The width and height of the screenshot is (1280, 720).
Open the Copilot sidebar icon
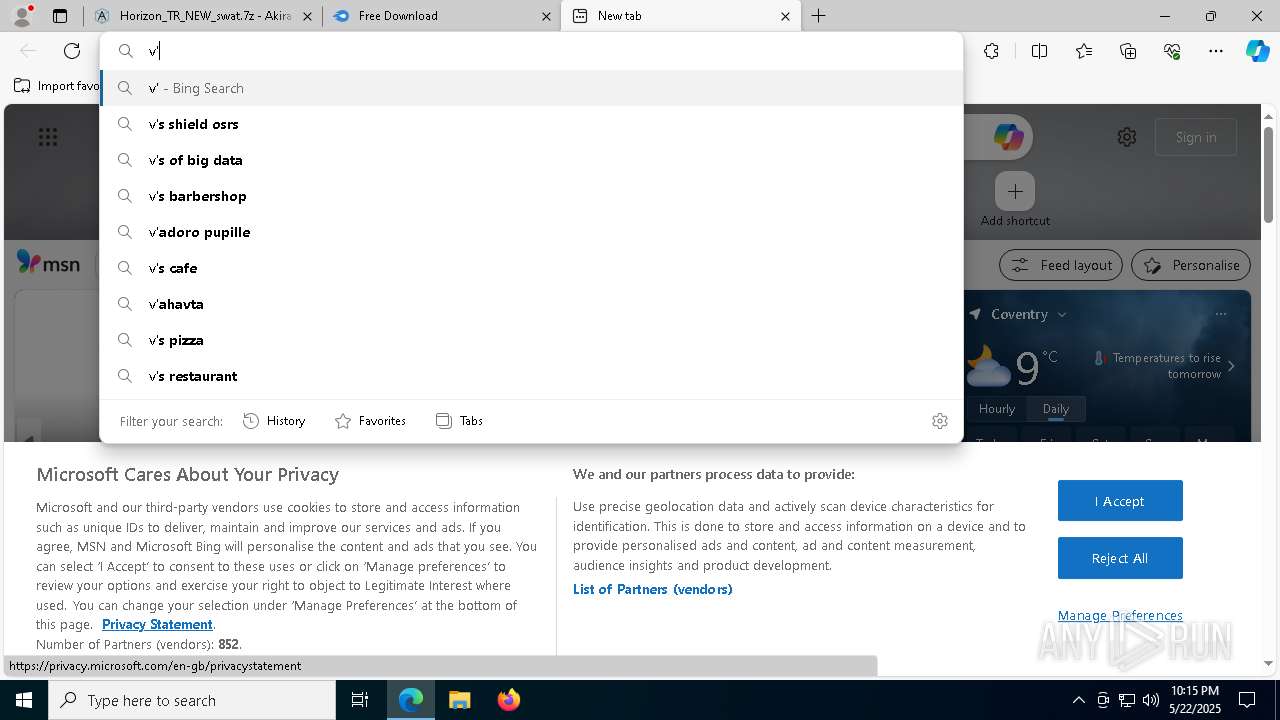1257,51
